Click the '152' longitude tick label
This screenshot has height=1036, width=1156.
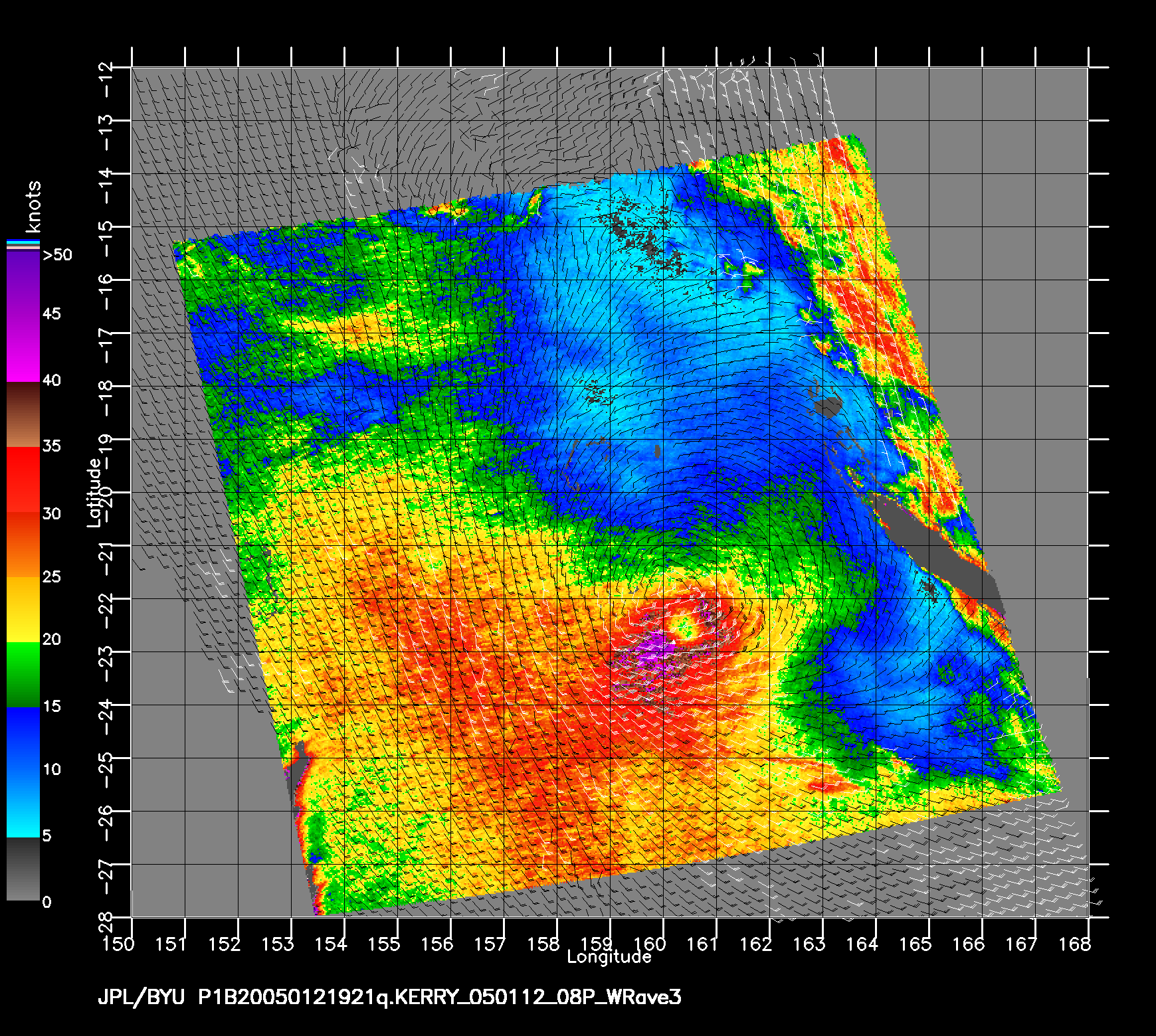pyautogui.click(x=225, y=944)
